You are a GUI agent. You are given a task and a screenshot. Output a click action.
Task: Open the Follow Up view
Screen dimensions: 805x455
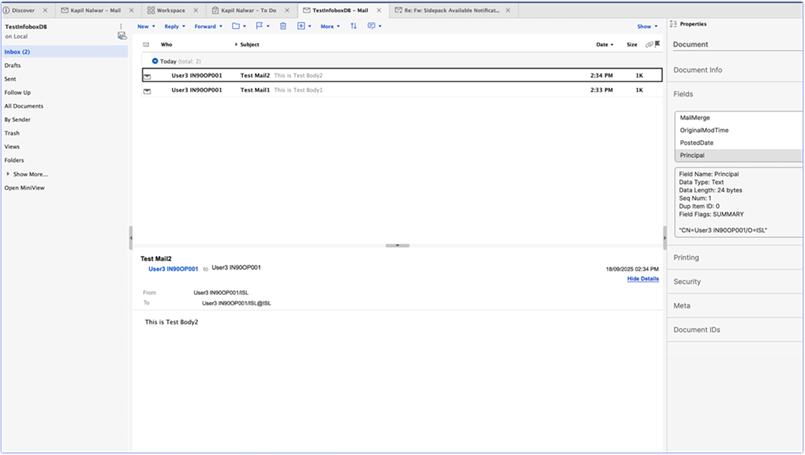tap(17, 92)
